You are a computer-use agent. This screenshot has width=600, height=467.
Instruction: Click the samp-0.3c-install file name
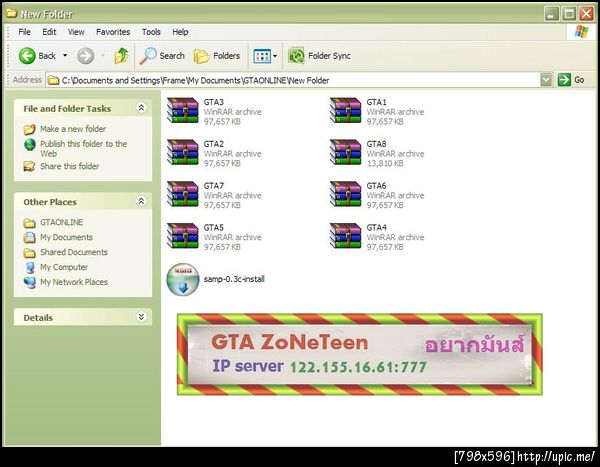click(x=234, y=279)
